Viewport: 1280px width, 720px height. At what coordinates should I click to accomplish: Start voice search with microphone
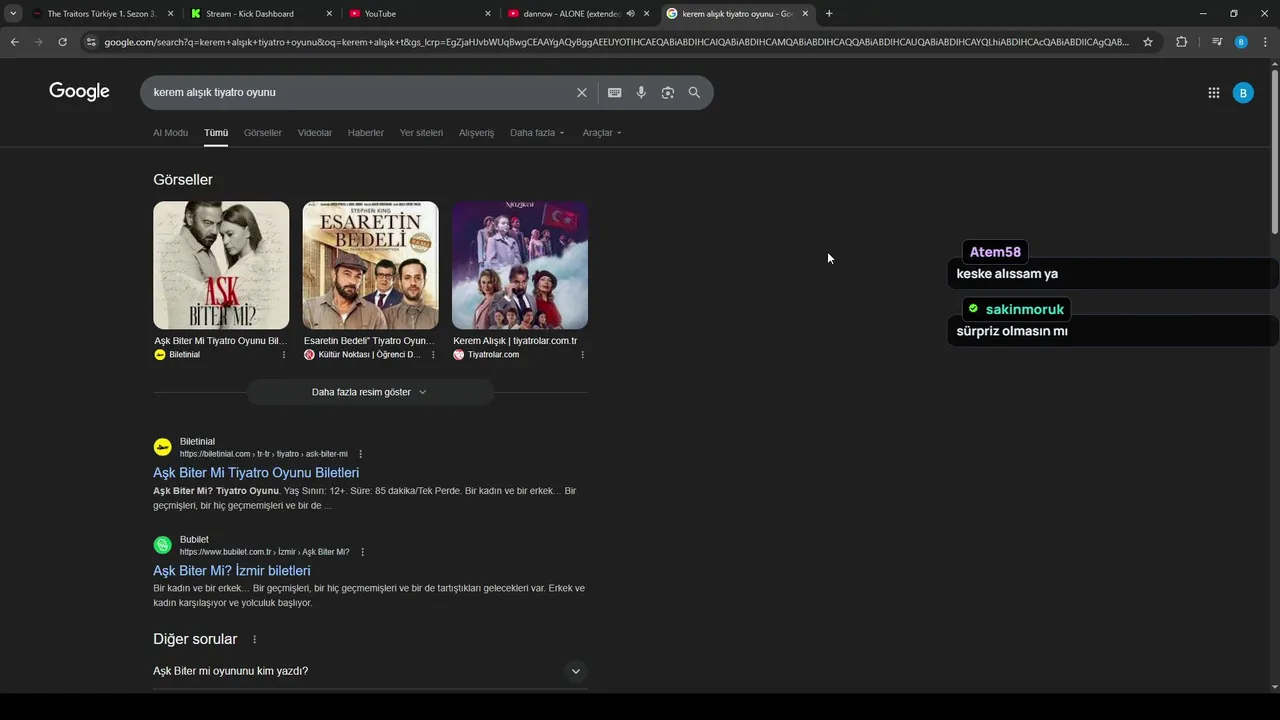click(x=641, y=93)
